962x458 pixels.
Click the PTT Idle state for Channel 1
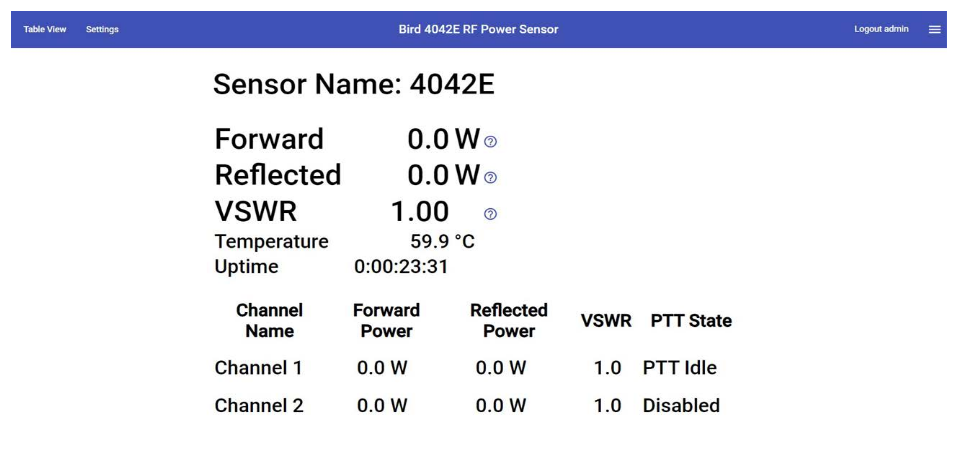click(679, 368)
